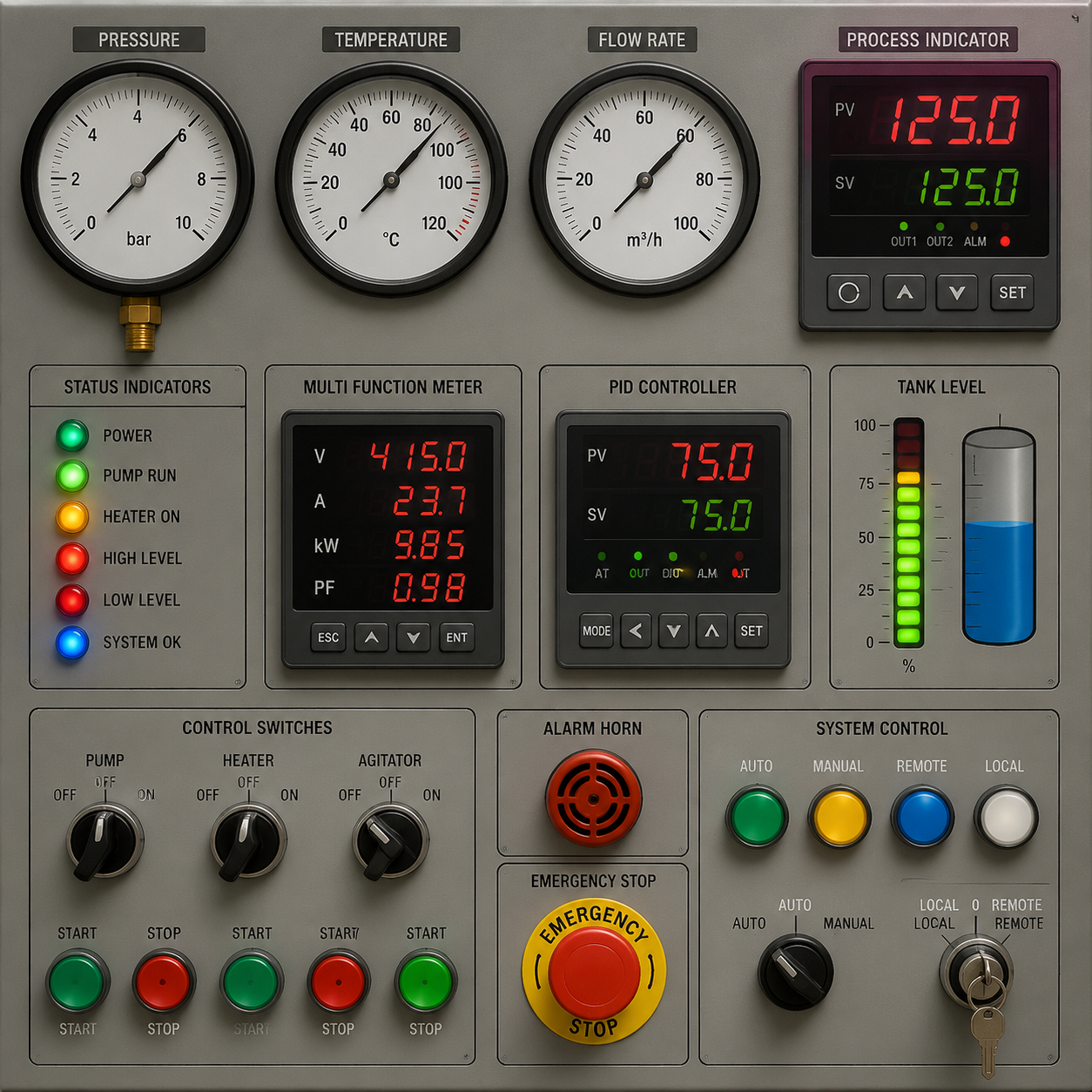Push the second red pushbutton in Control Switches

(x=338, y=981)
